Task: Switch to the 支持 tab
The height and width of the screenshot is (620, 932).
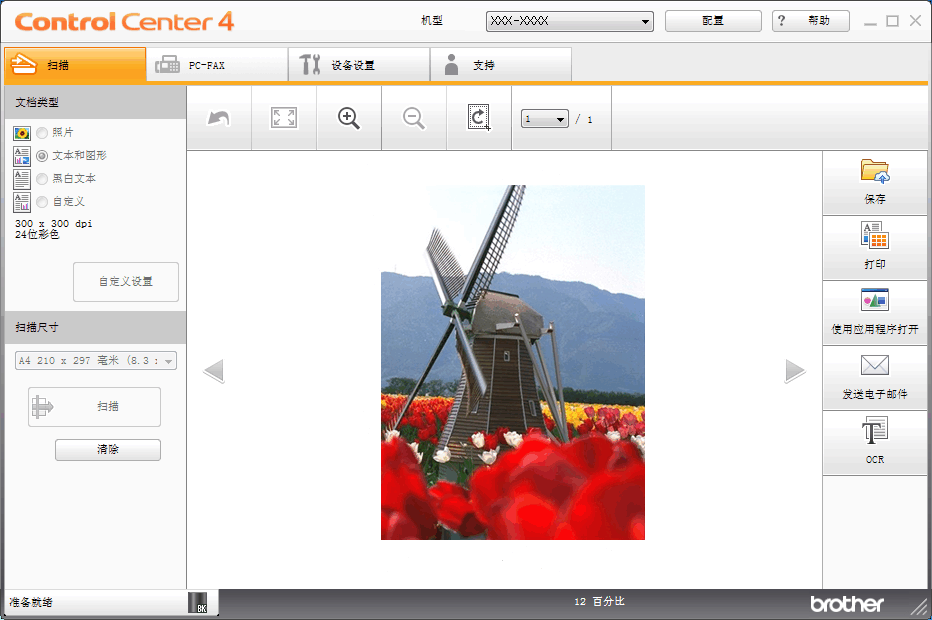Action: (500, 65)
